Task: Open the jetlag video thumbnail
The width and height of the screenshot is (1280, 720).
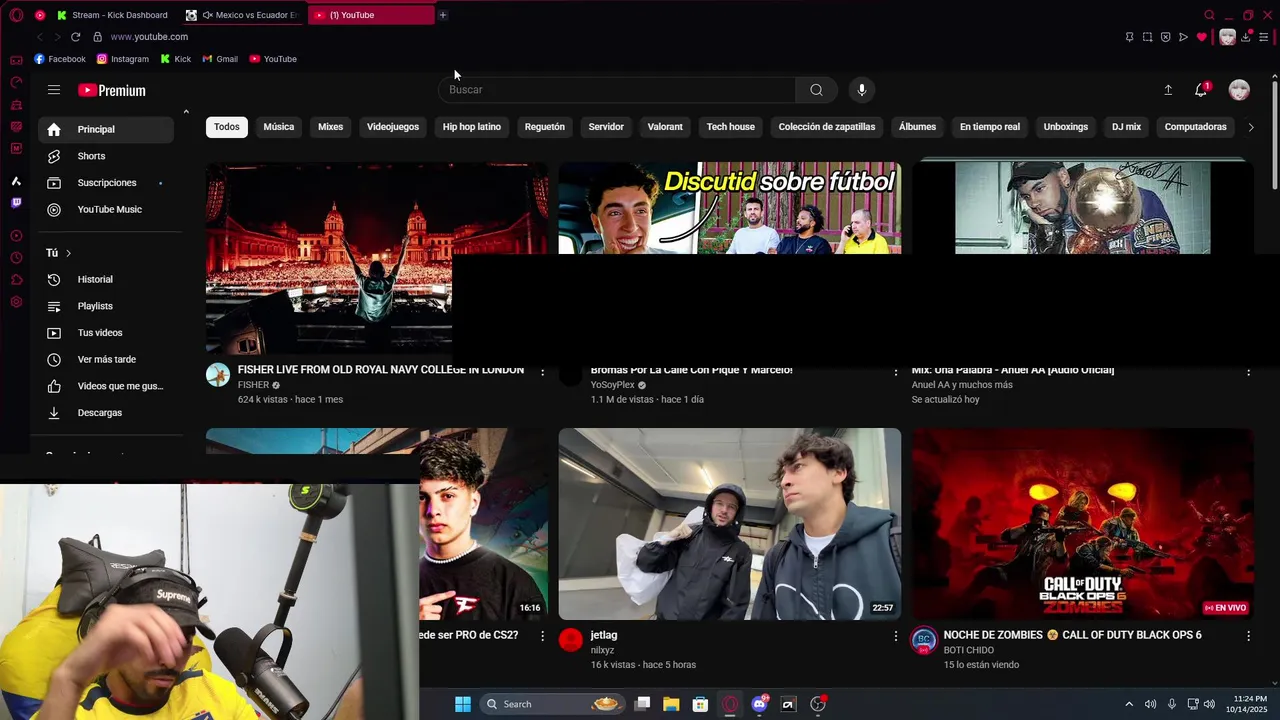Action: point(730,524)
